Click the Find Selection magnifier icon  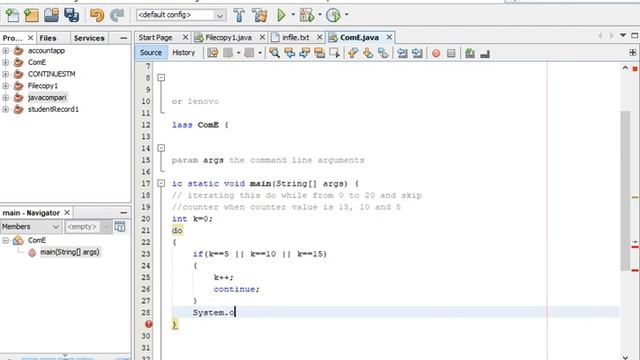tap(274, 53)
